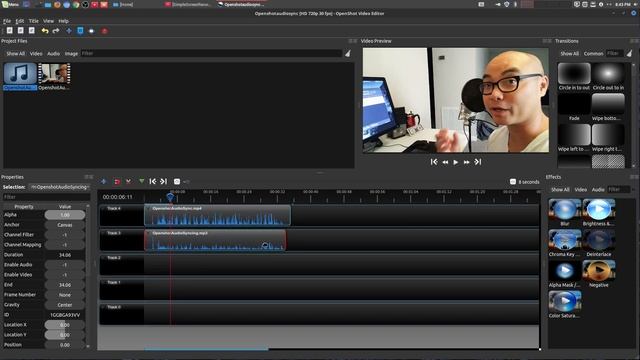Click the Fullscreen toolbar icon
This screenshot has width=640, height=360.
coord(91,31)
